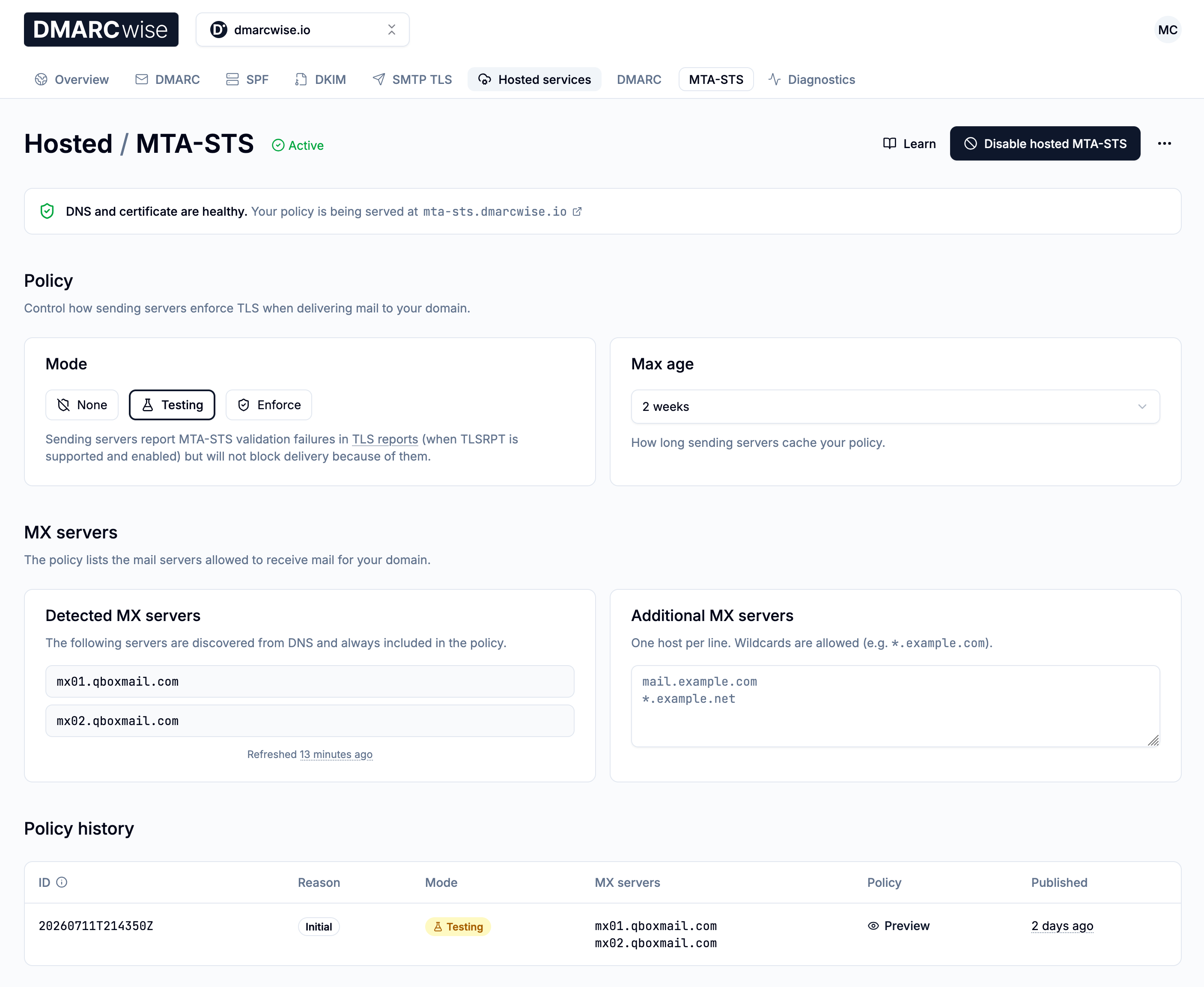
Task: Click the ID column info icon
Action: coord(62,882)
